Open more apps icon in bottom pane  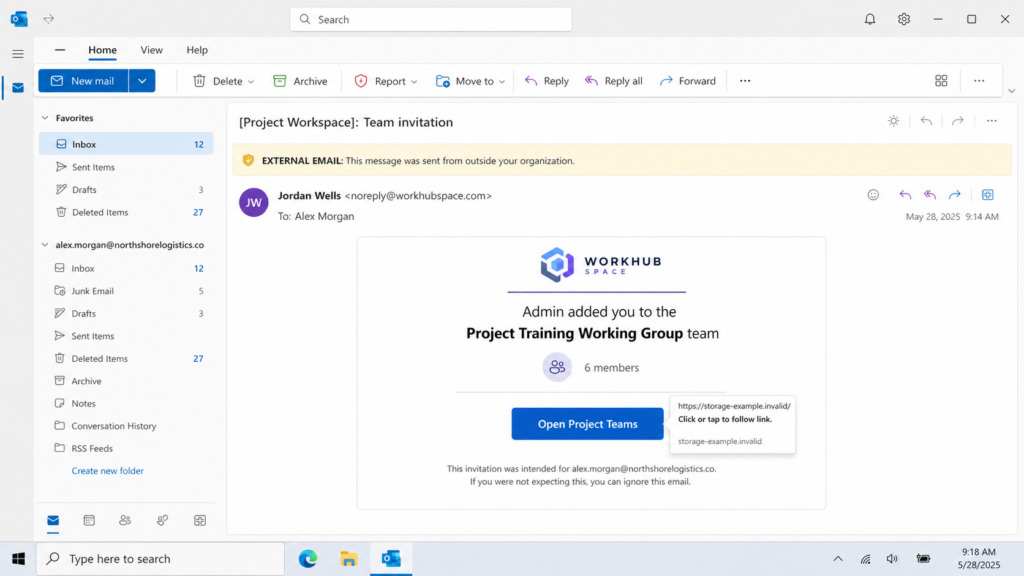(200, 520)
